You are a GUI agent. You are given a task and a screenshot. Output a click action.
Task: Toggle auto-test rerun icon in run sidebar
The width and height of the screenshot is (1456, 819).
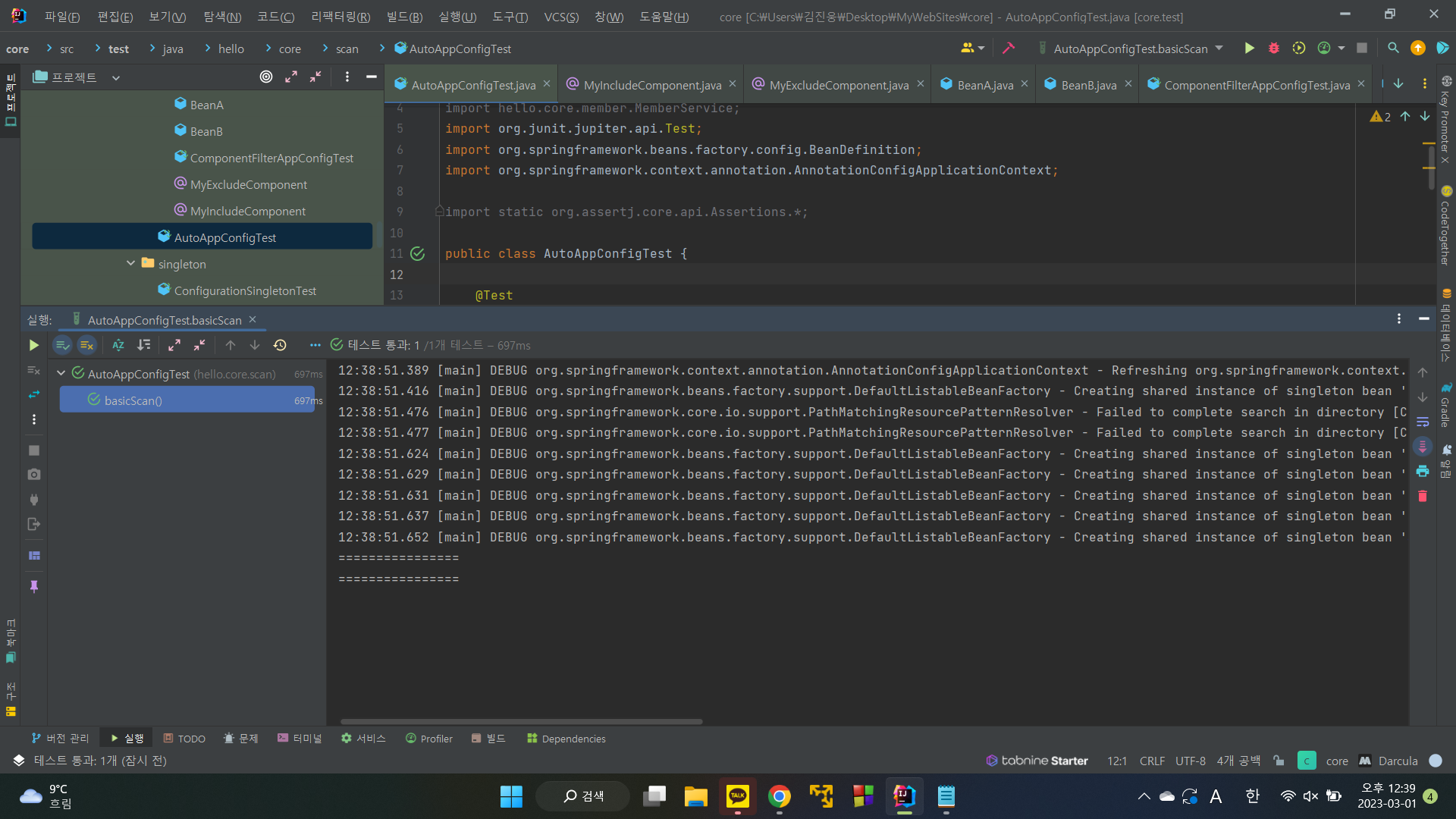pos(33,394)
